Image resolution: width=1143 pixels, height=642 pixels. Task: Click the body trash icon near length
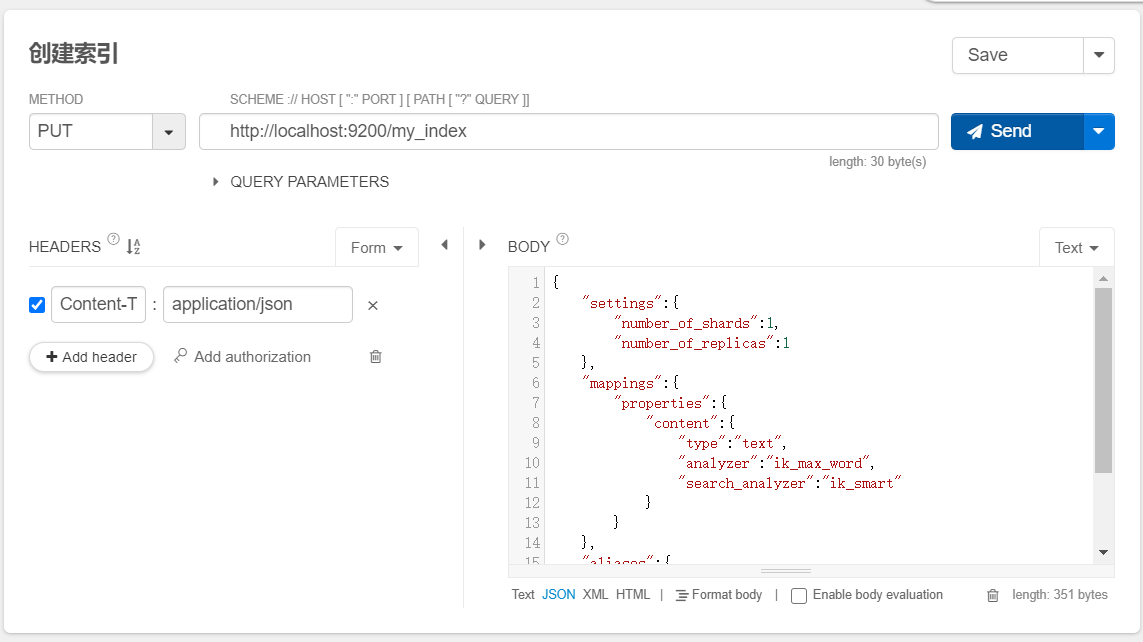(993, 595)
